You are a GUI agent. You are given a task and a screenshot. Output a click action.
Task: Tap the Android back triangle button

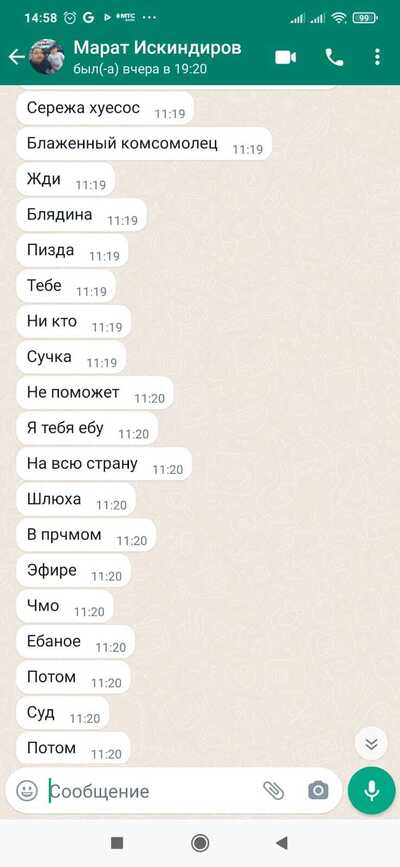coord(282,843)
